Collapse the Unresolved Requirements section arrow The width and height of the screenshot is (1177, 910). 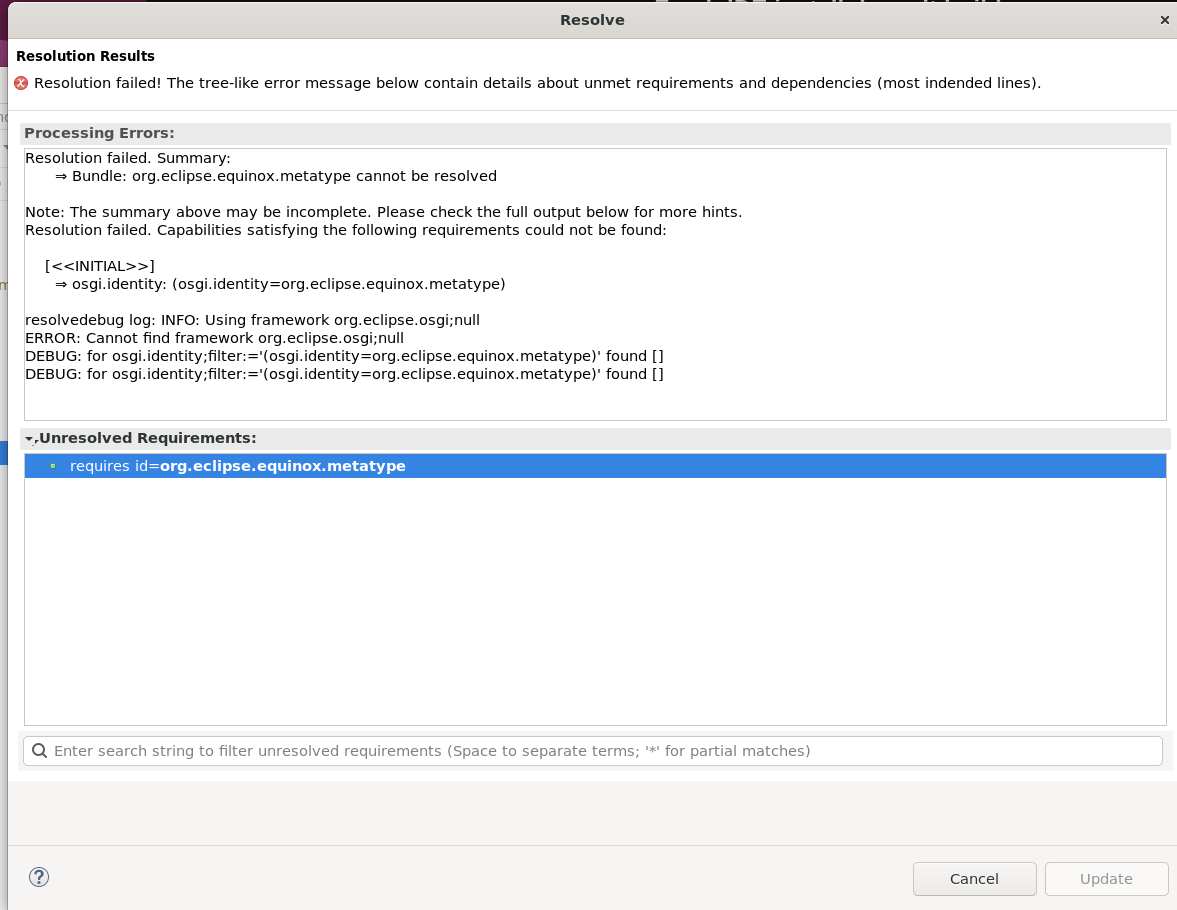coord(30,439)
